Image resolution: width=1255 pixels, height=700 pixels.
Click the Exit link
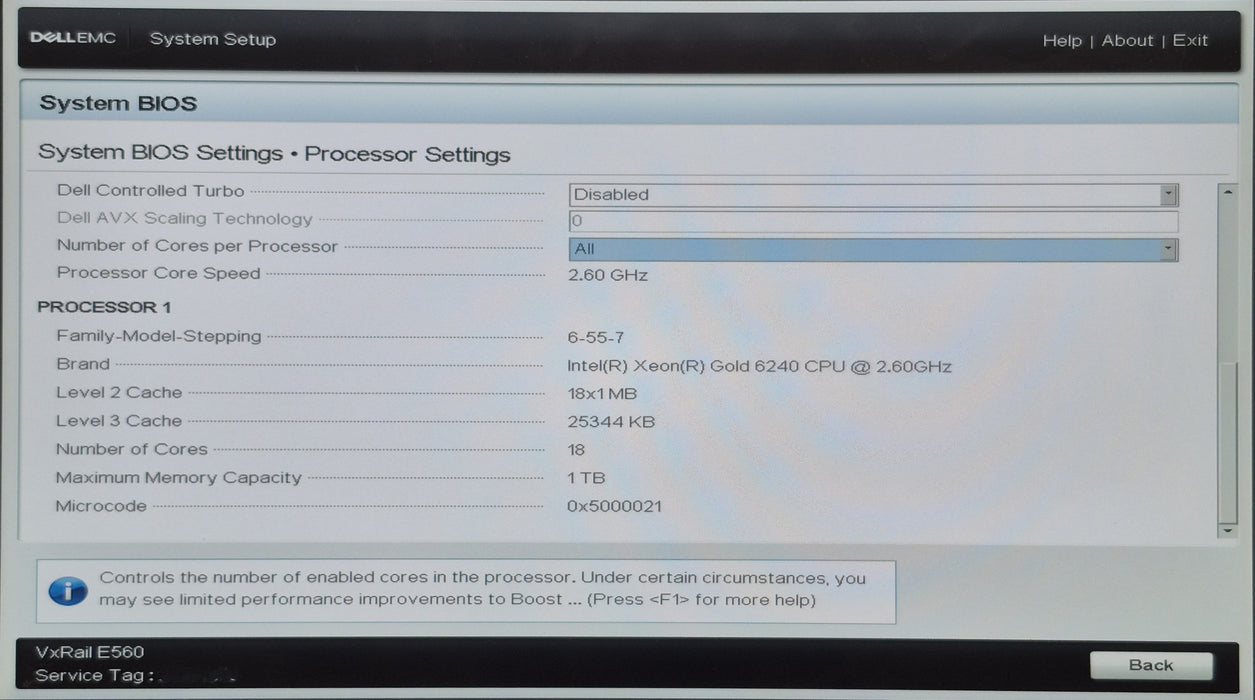pyautogui.click(x=1190, y=40)
